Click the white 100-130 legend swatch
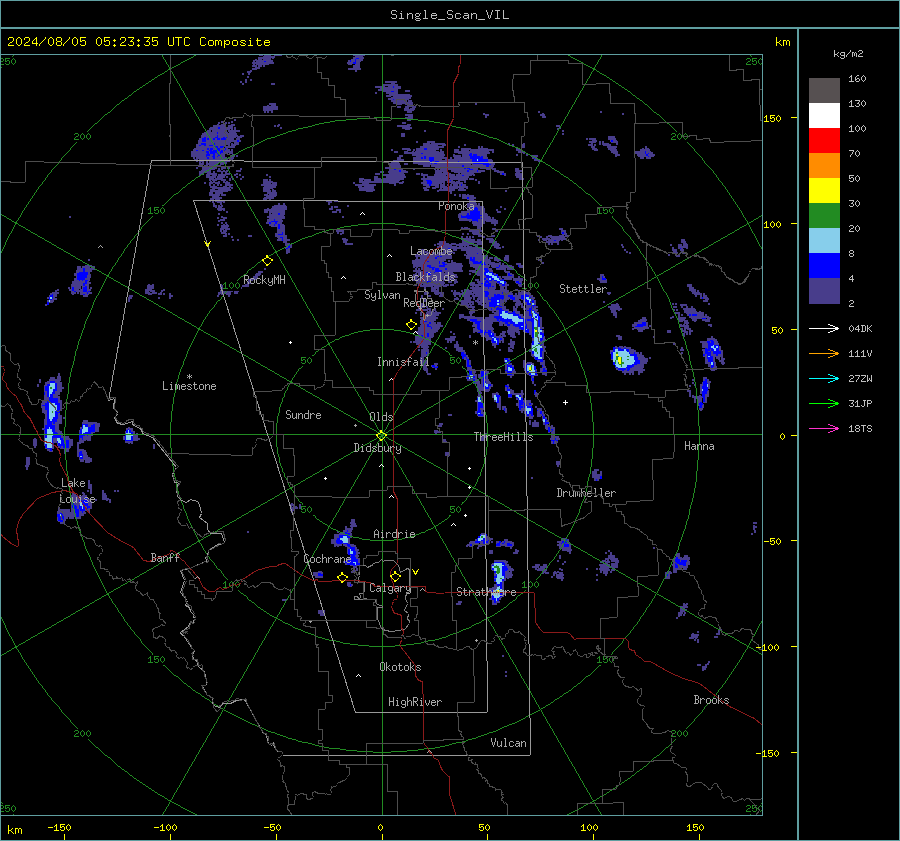Screen dimensions: 900x841 [824, 115]
